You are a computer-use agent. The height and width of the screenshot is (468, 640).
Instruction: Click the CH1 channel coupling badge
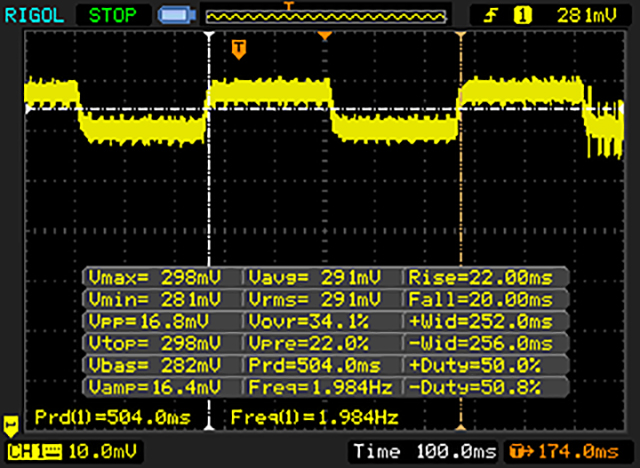click(35, 452)
